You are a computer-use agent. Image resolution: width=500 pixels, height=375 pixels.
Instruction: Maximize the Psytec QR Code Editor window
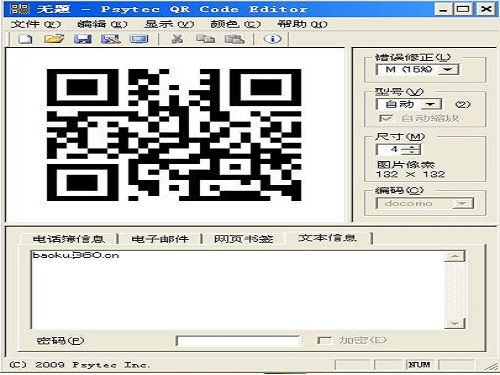(463, 9)
